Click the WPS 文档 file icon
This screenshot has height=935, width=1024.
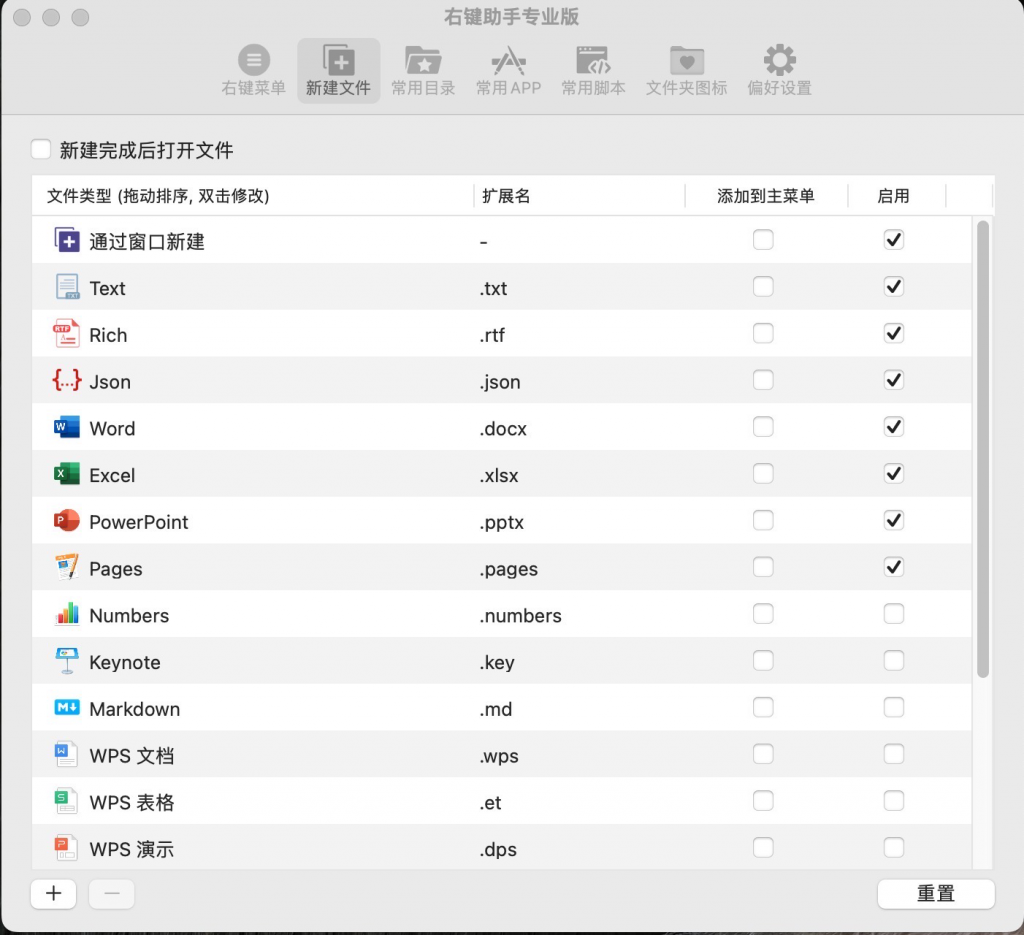tap(66, 756)
